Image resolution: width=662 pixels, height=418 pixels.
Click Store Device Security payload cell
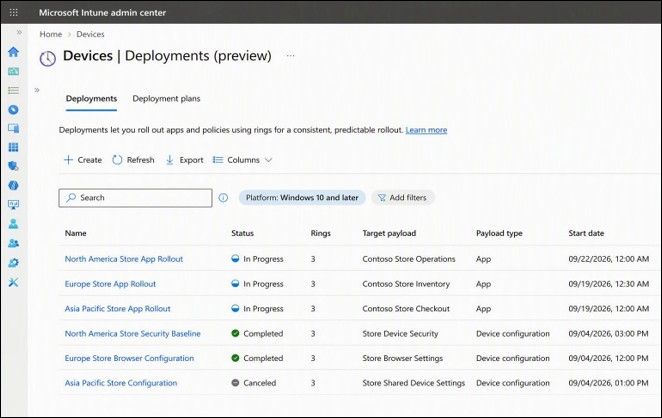400,334
